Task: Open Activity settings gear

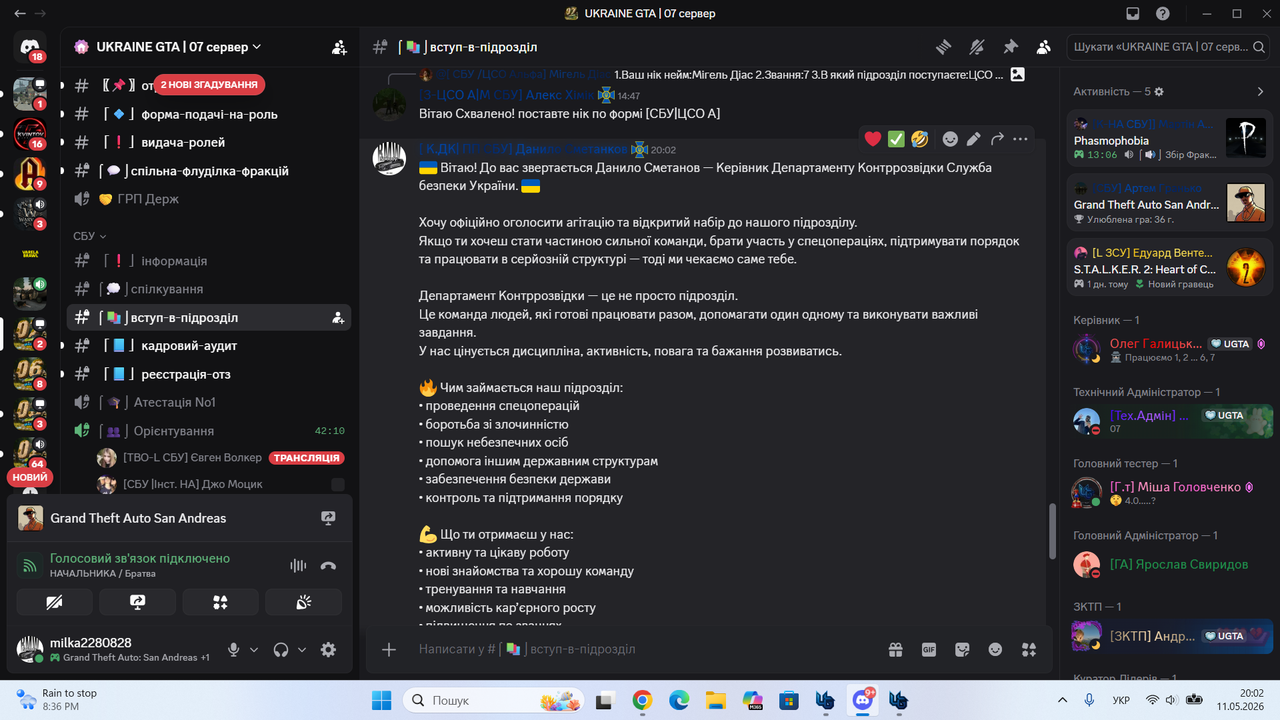Action: (x=1159, y=91)
